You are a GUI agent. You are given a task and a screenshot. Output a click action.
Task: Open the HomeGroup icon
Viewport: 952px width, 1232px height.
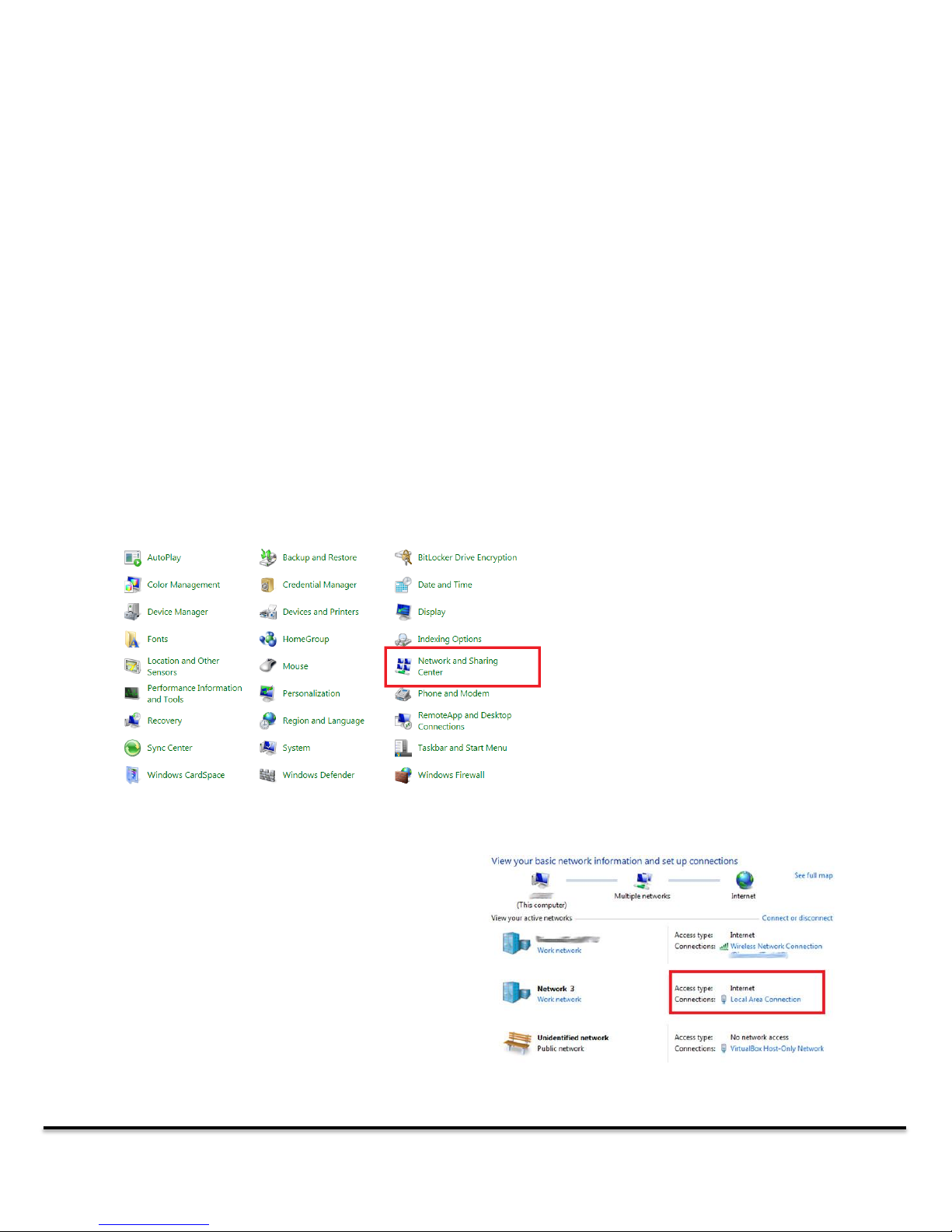268,639
